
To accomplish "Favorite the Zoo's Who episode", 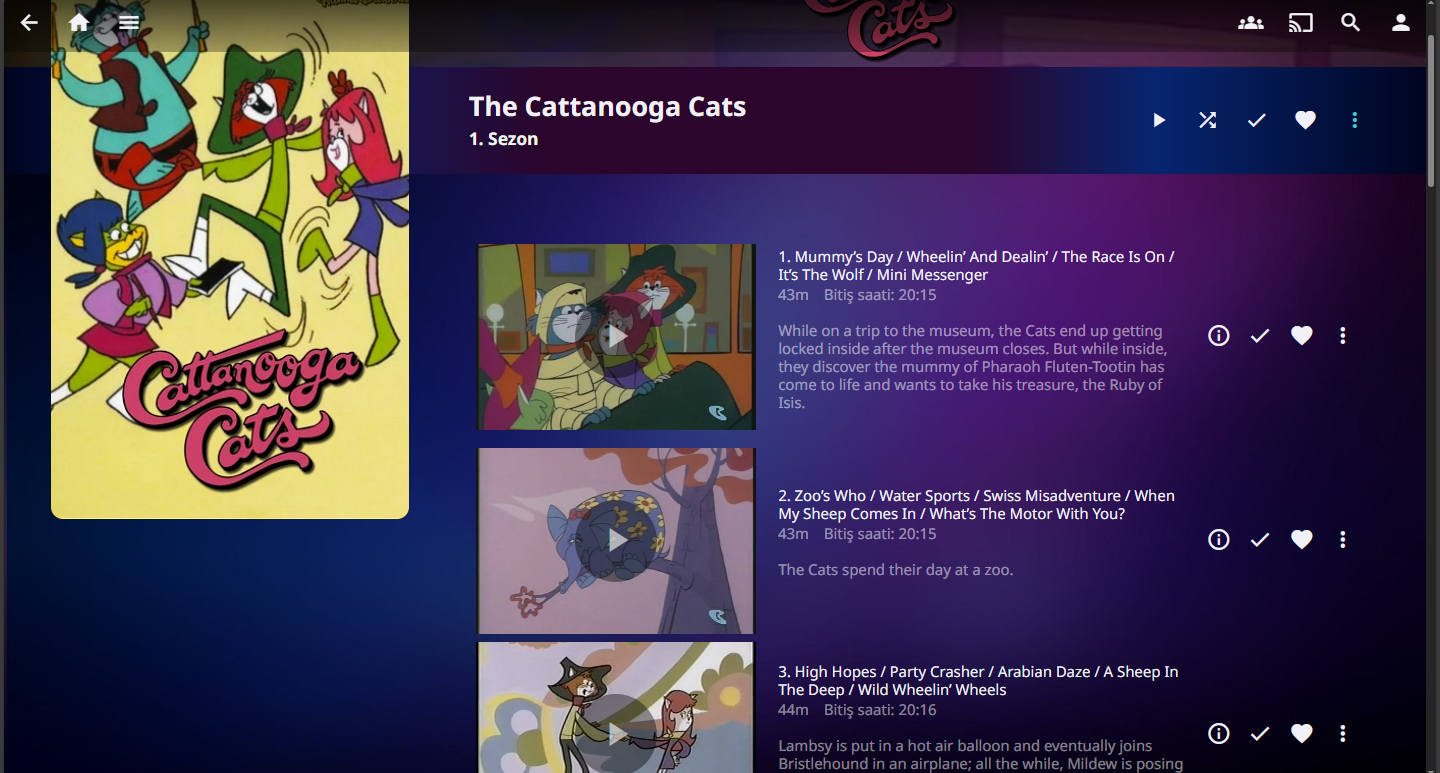I will pyautogui.click(x=1302, y=540).
